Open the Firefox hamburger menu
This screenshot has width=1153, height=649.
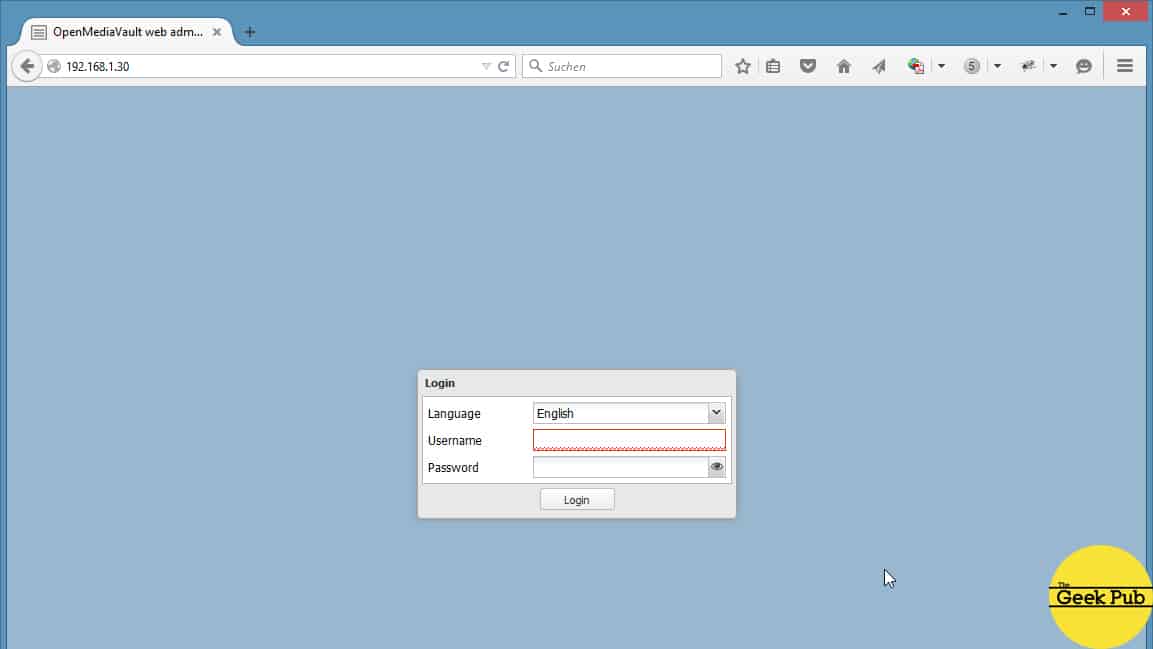click(1124, 65)
